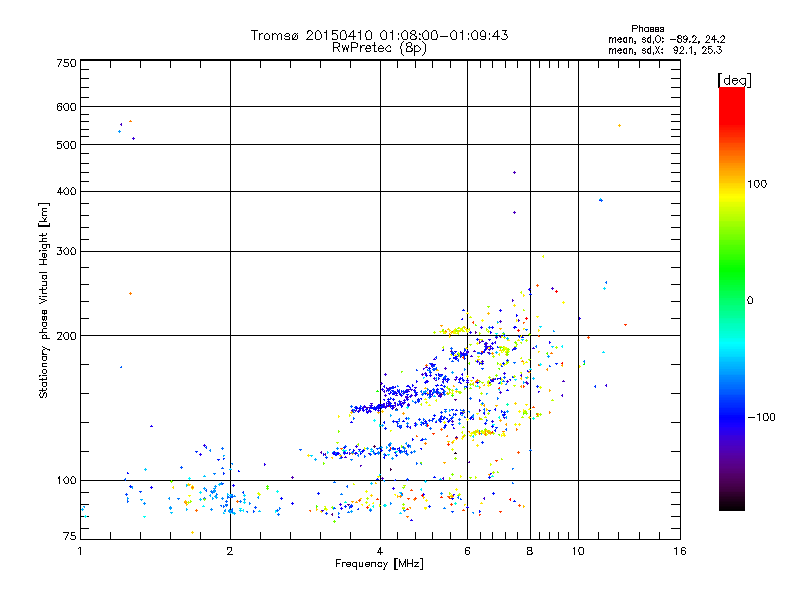Viewport: 800px width, 600px height.
Task: Click the colorbar tick label '0'
Action: pyautogui.click(x=750, y=301)
